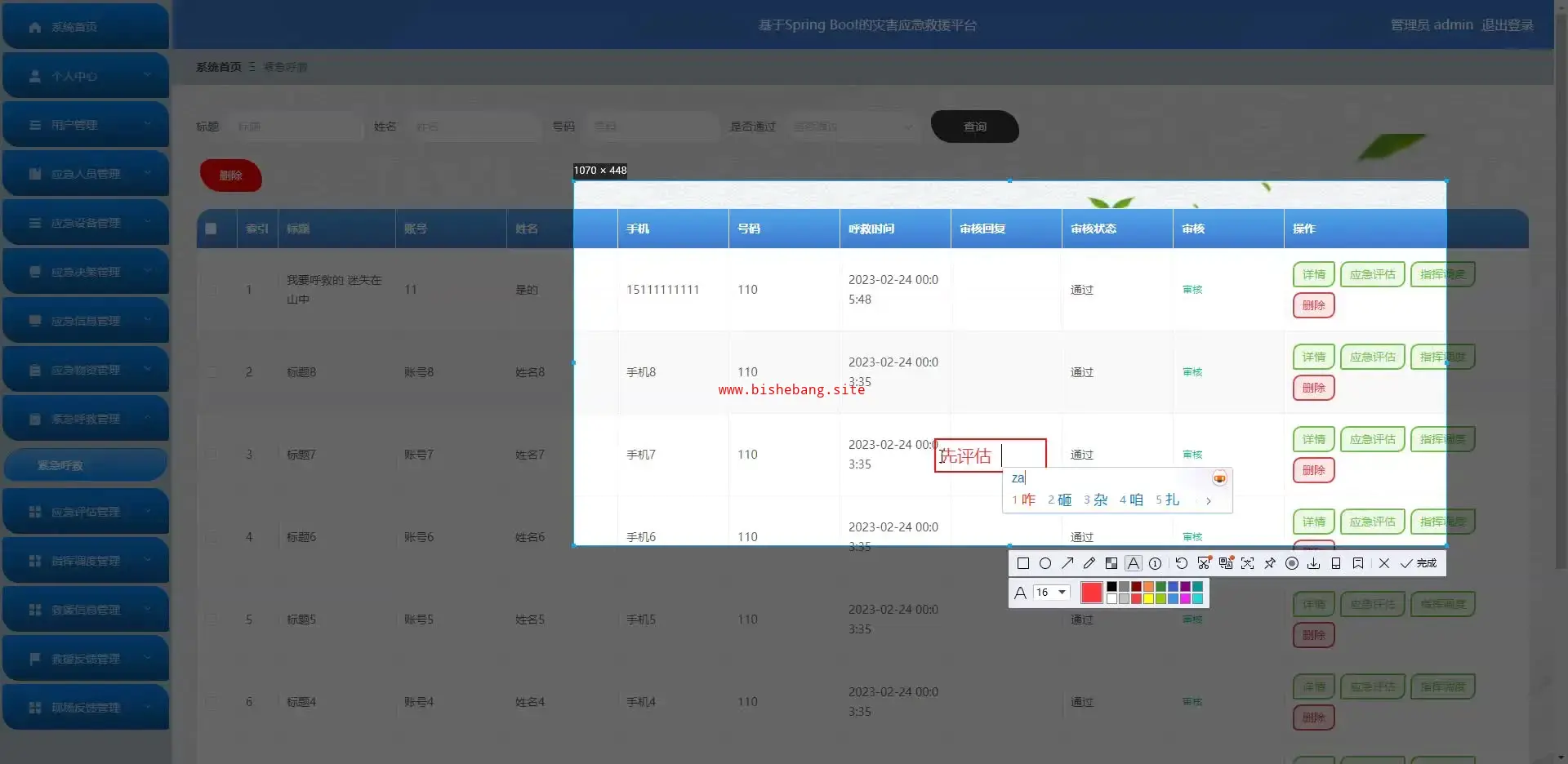Check the box for row 标题4

[x=212, y=702]
